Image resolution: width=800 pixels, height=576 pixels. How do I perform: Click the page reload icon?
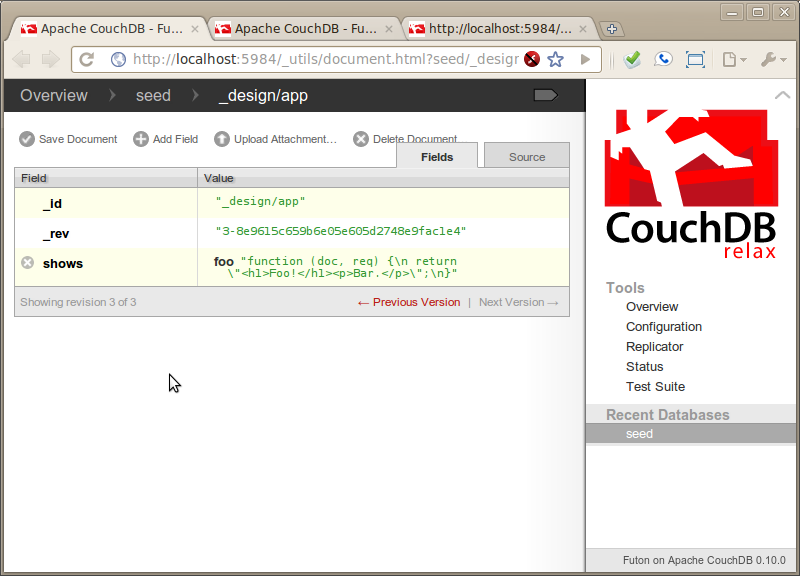pos(87,60)
